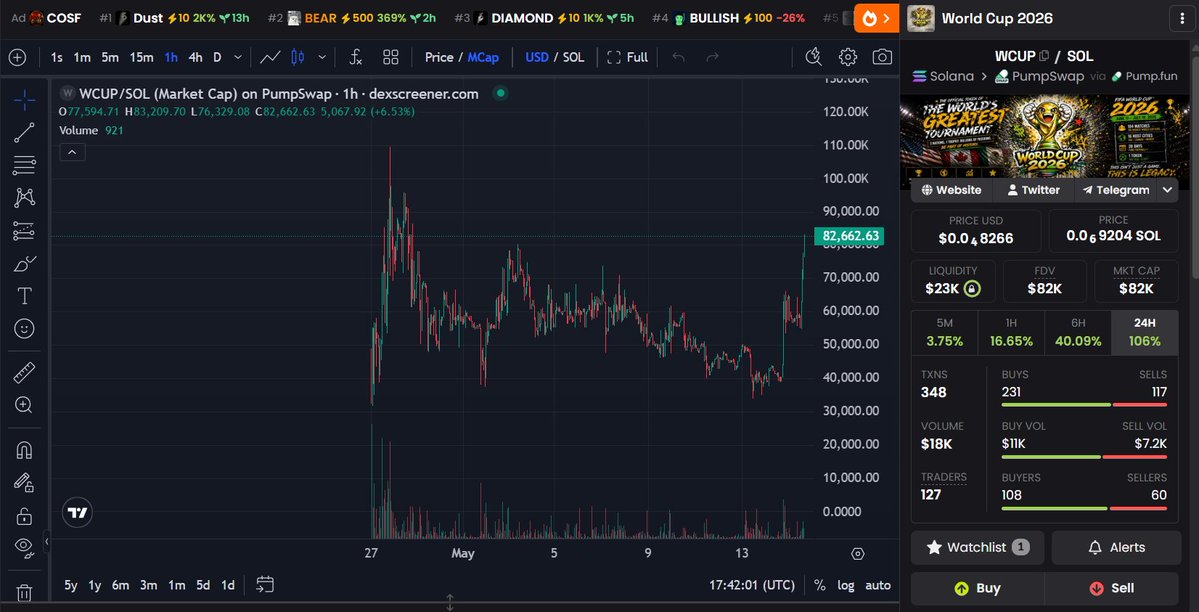Expand the chart style dropdown arrow
The height and width of the screenshot is (612, 1199).
pyautogui.click(x=322, y=57)
